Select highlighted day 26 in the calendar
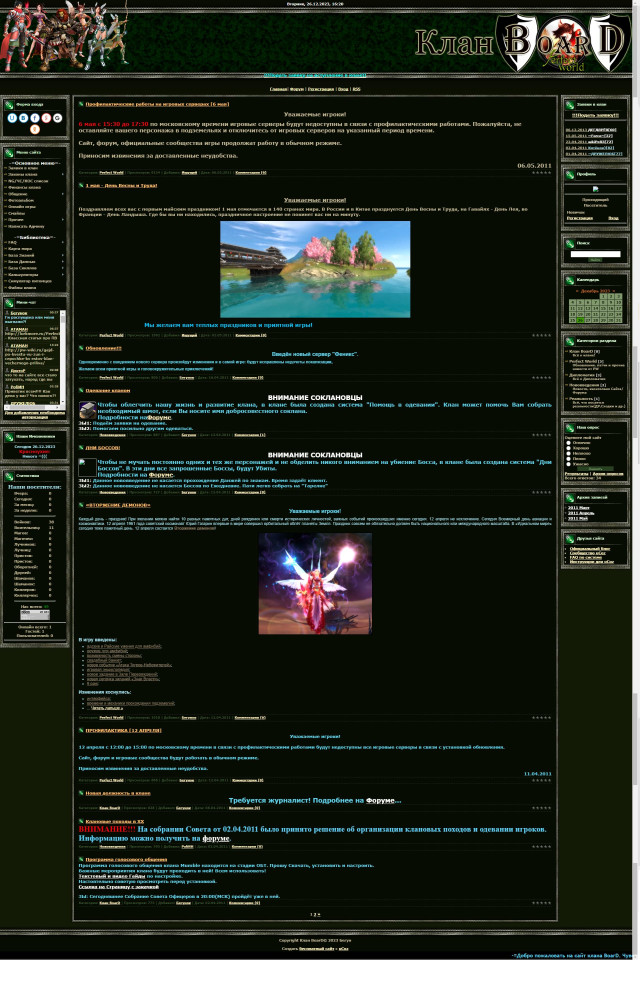 (x=580, y=320)
